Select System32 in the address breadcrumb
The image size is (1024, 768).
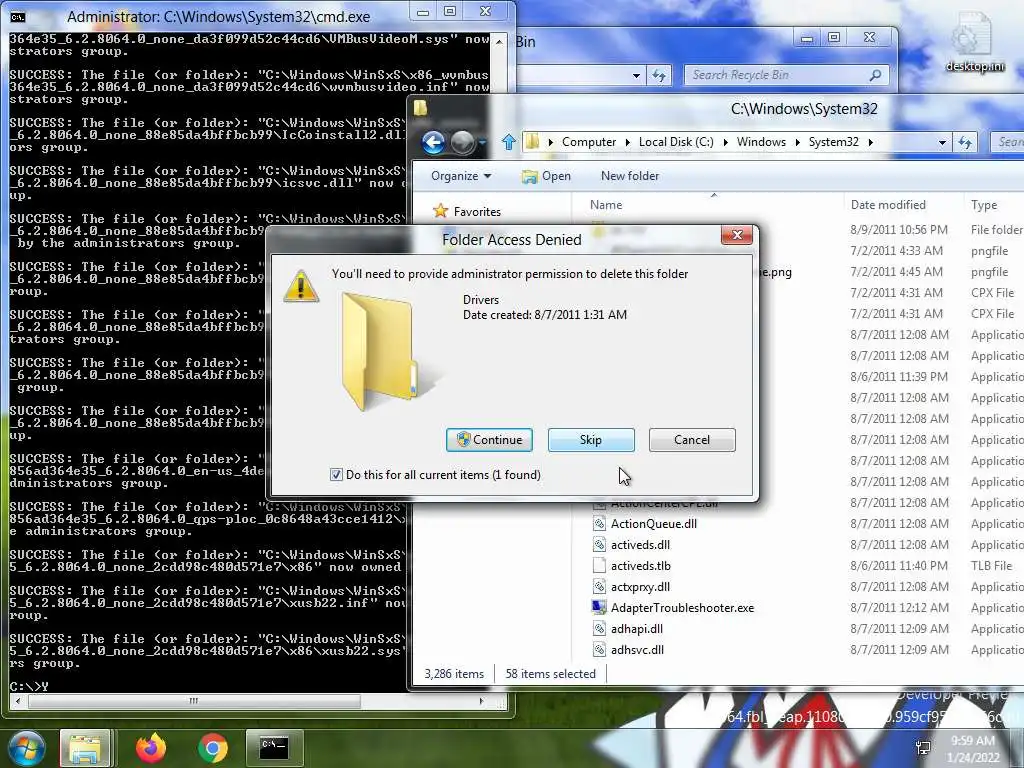(x=834, y=142)
